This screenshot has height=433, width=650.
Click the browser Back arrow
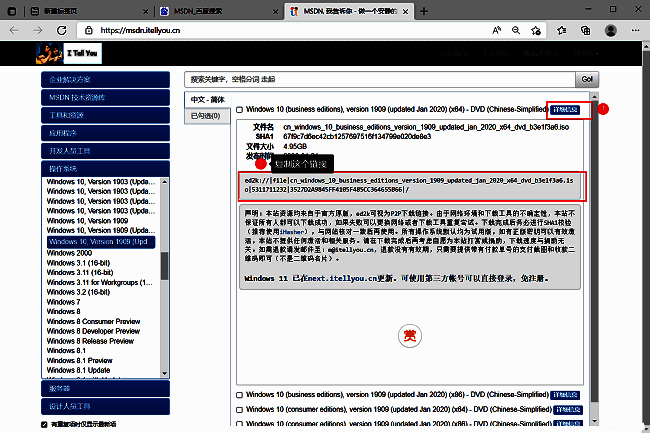pyautogui.click(x=14, y=30)
